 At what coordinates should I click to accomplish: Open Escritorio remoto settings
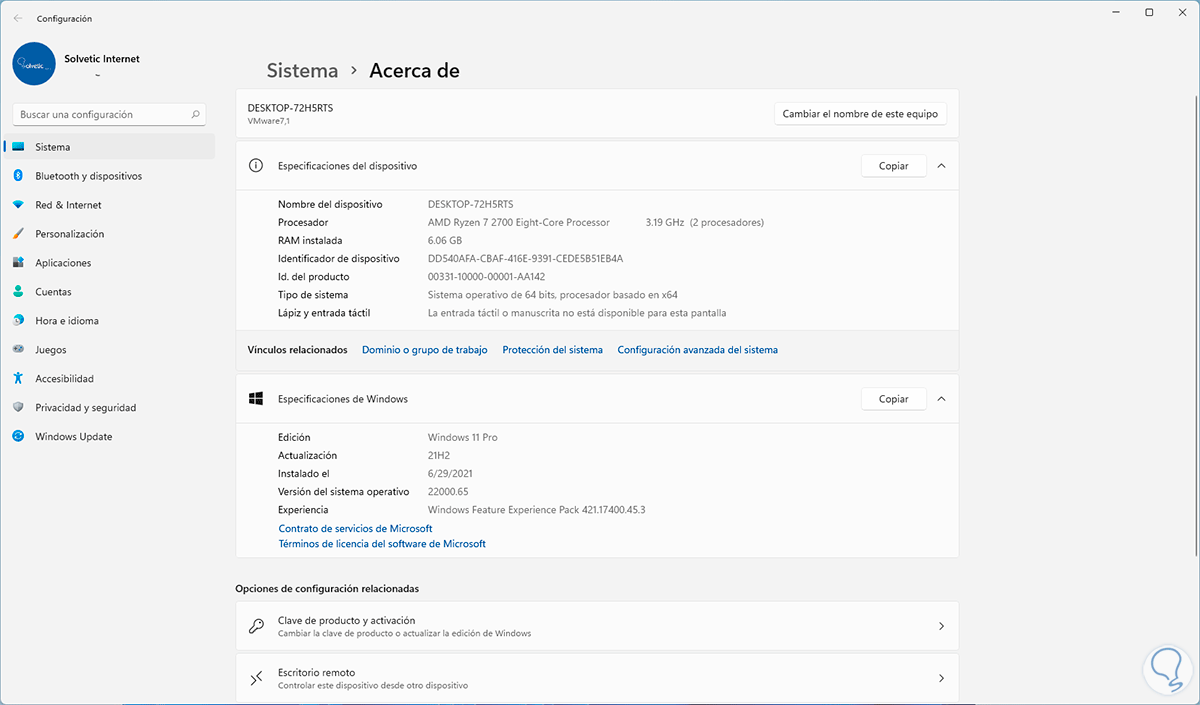(596, 679)
